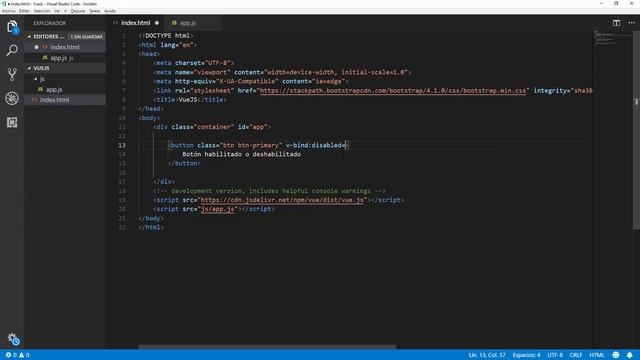Click the EXPLORADOR panel title

coord(50,23)
